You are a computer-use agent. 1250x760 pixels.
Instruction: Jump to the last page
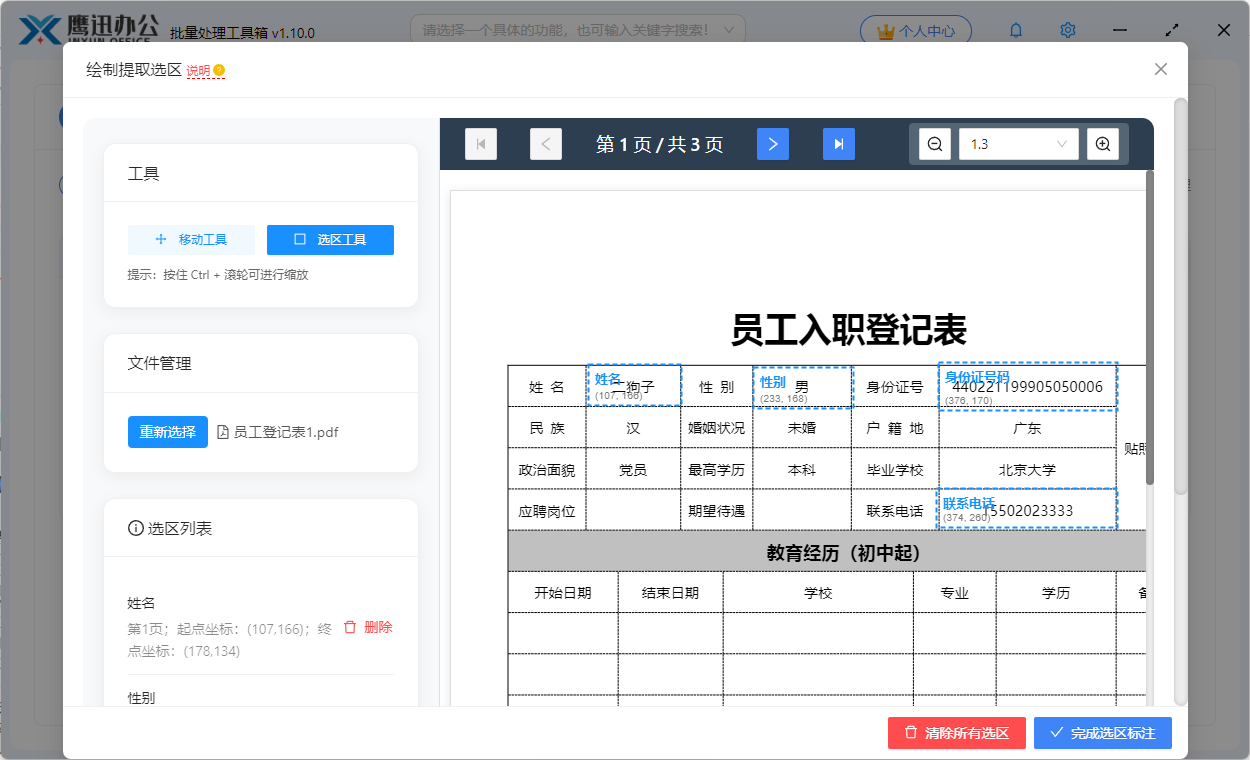pyautogui.click(x=839, y=144)
